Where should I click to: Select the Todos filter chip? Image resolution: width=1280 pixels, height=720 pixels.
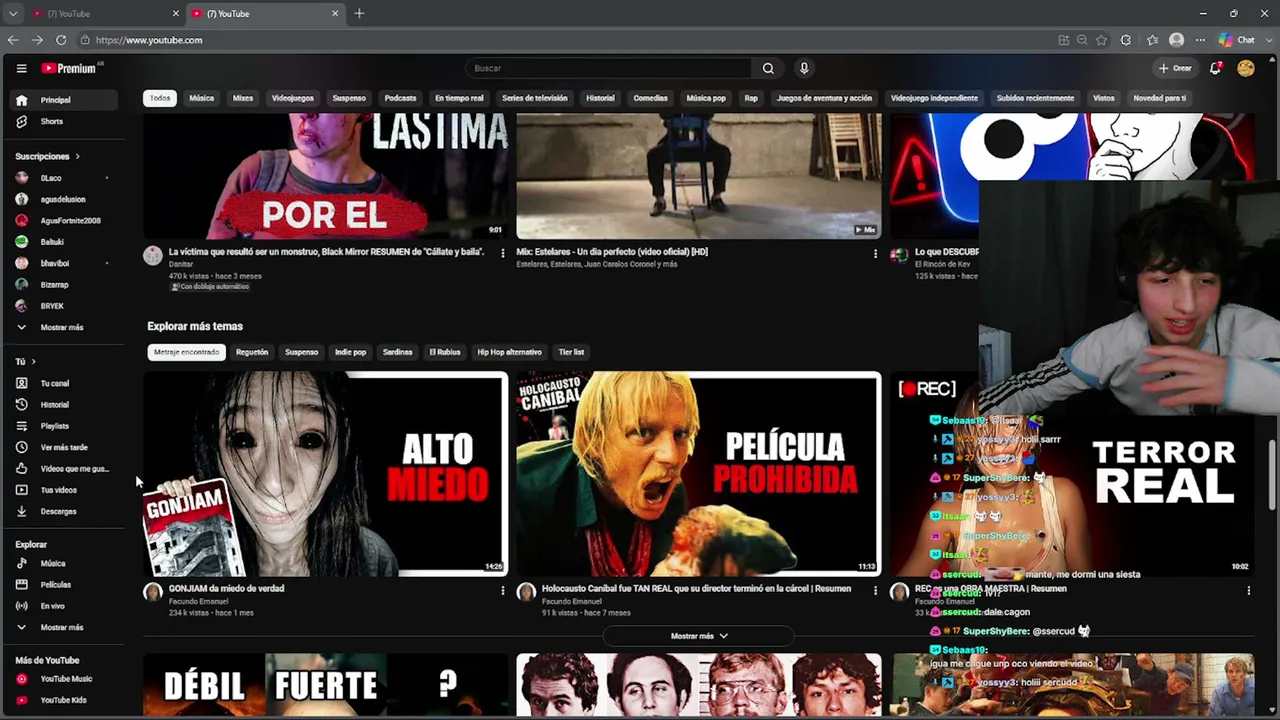160,98
